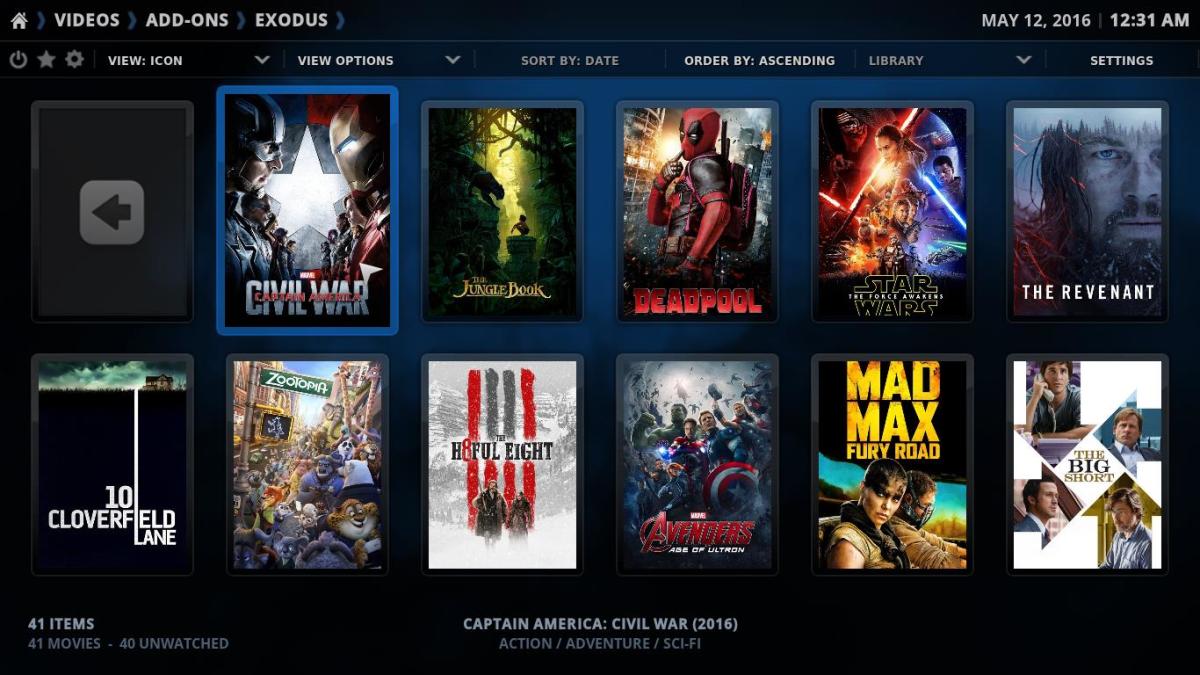Open the Deadpool movie poster
The image size is (1200, 675).
pos(697,211)
